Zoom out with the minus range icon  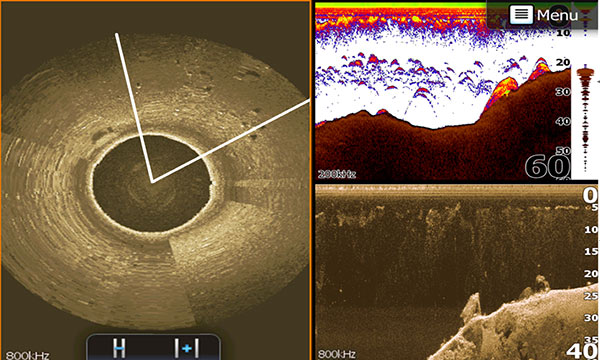coord(119,348)
